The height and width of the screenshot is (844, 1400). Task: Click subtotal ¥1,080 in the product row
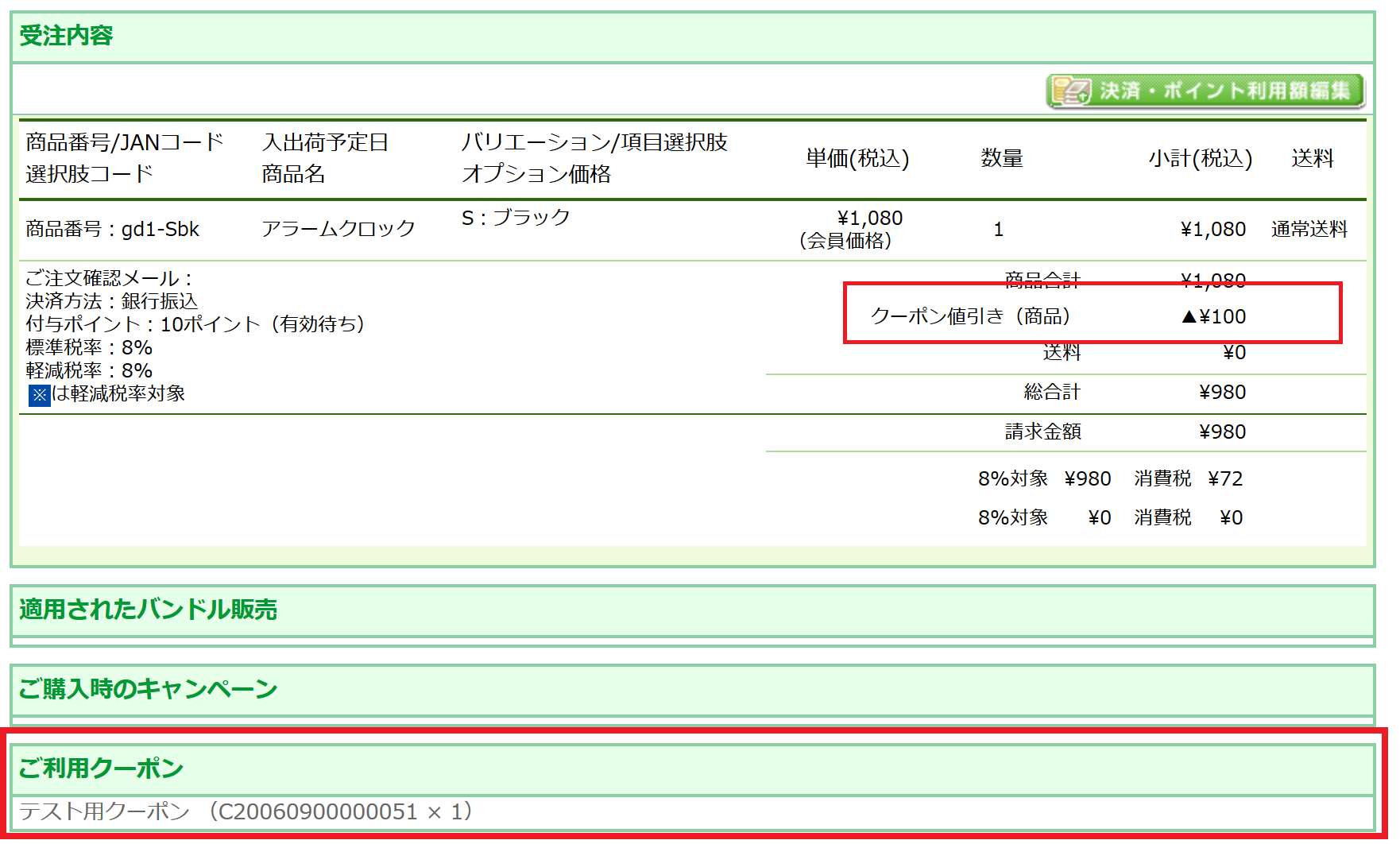click(x=1212, y=230)
